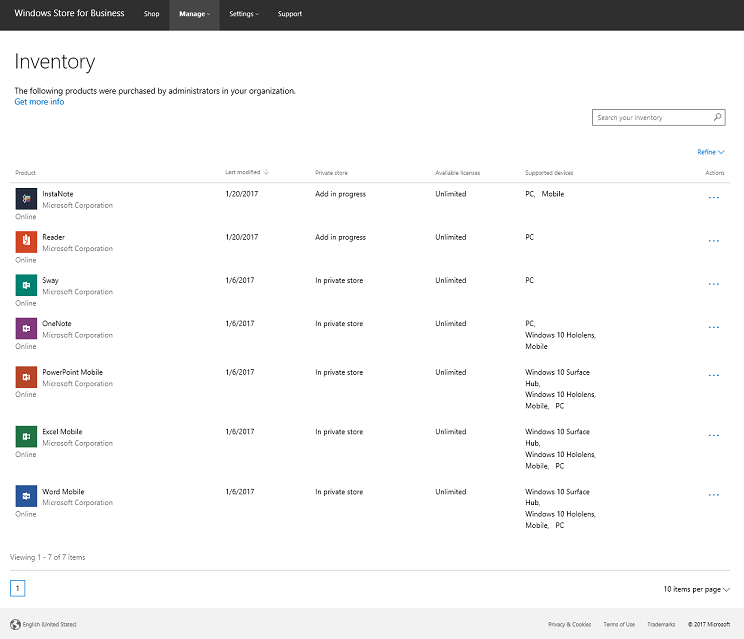Go to the Shop section

click(x=151, y=14)
